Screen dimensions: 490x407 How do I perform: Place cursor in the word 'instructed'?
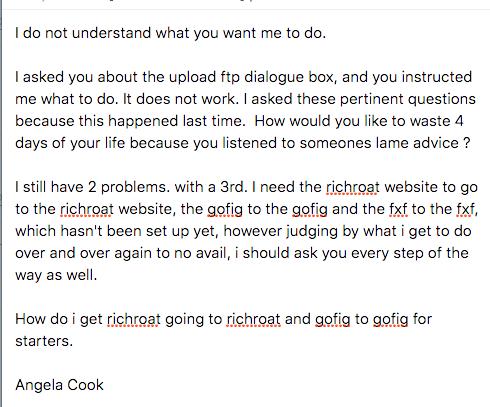tap(437, 77)
